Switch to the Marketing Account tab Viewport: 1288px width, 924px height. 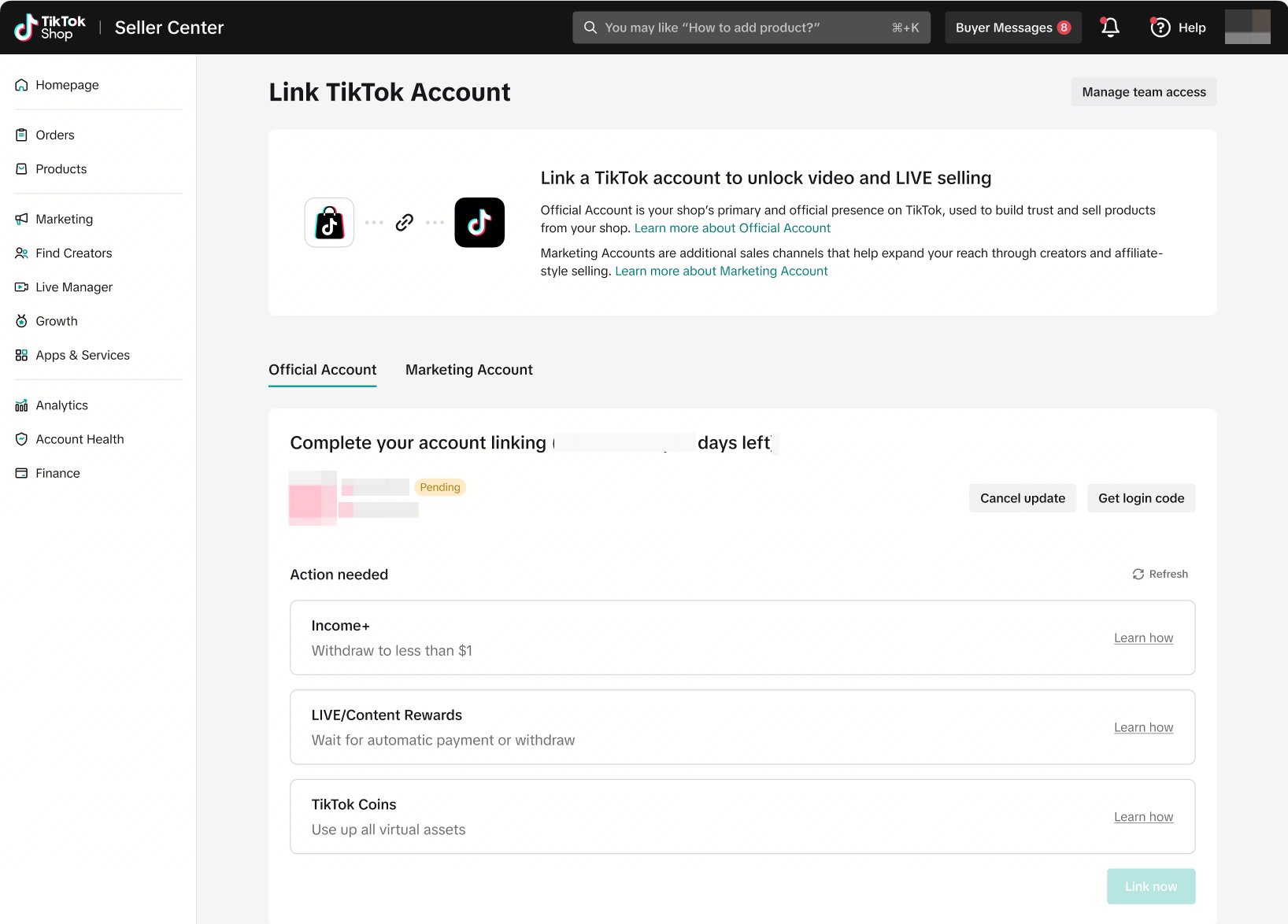[x=469, y=370]
